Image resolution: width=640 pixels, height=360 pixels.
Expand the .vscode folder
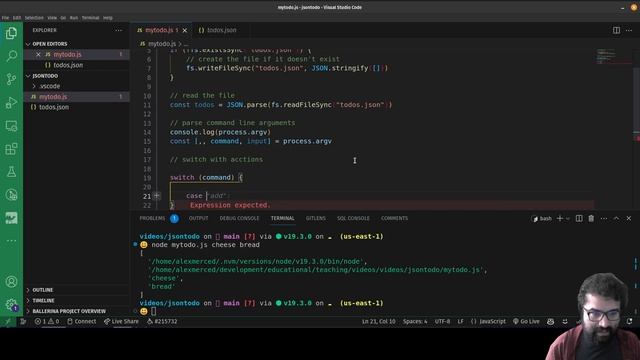pyautogui.click(x=49, y=86)
